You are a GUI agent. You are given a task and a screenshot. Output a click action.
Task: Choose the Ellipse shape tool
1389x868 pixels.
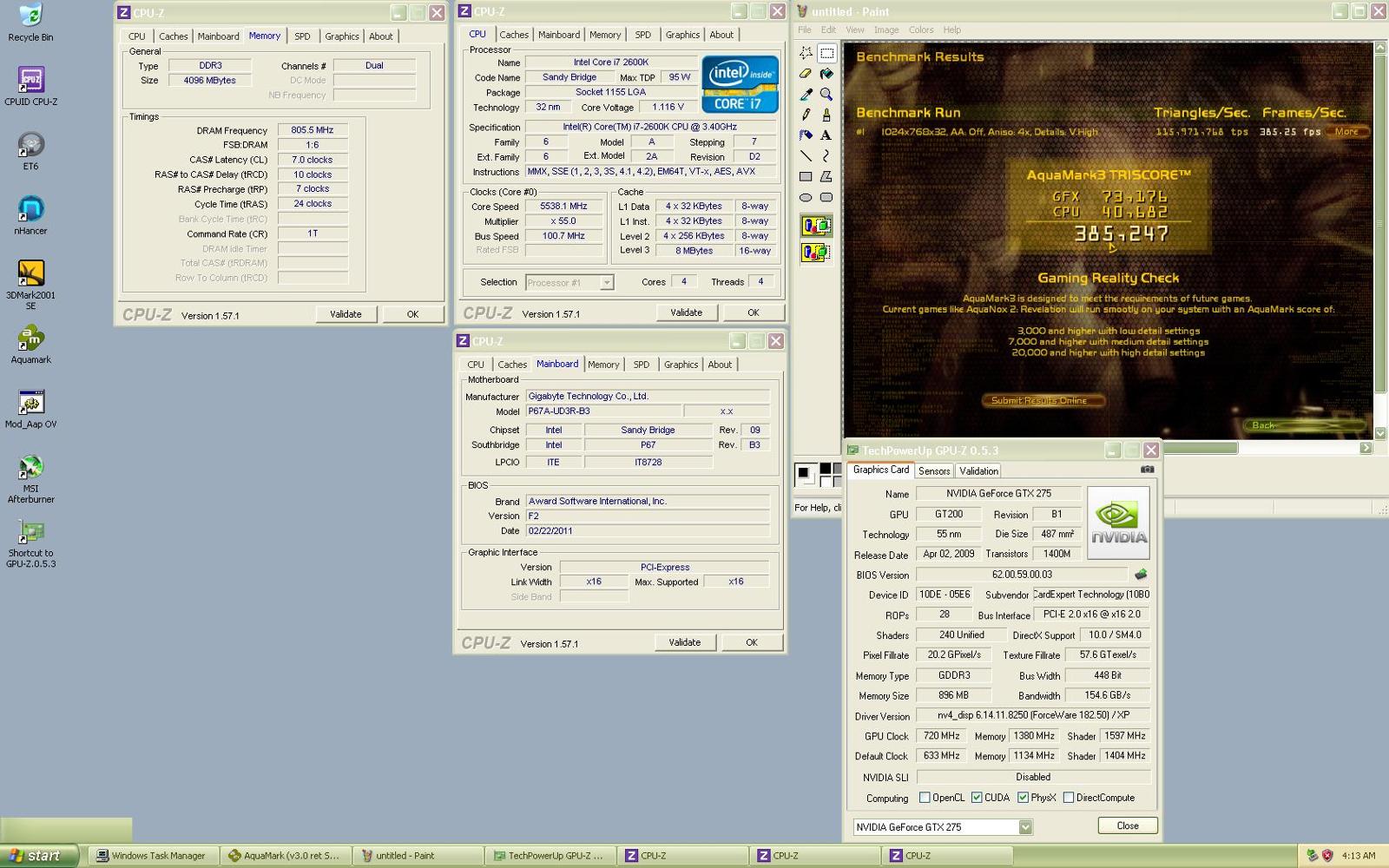(x=806, y=197)
